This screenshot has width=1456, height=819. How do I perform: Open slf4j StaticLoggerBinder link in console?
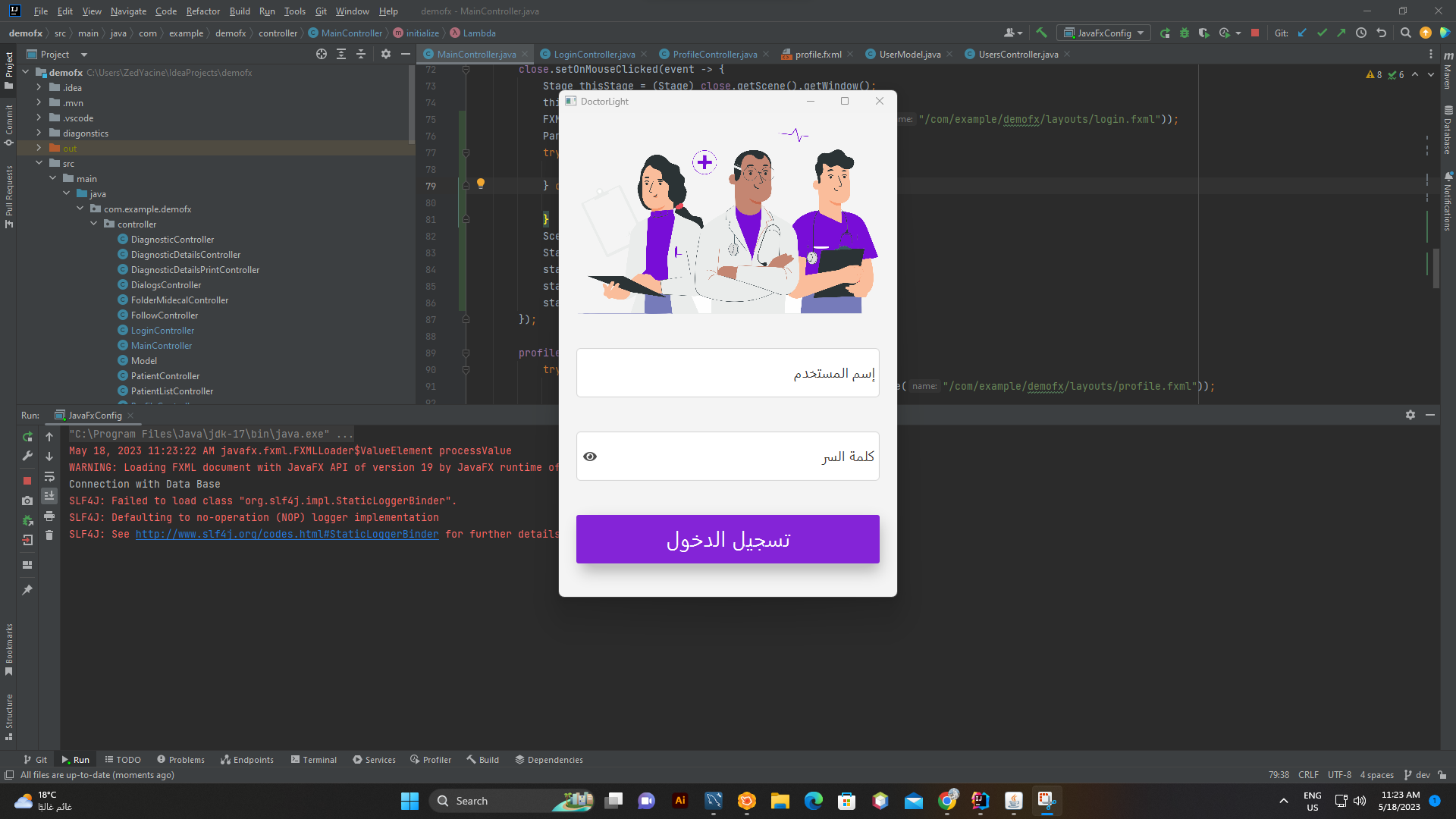coord(287,535)
